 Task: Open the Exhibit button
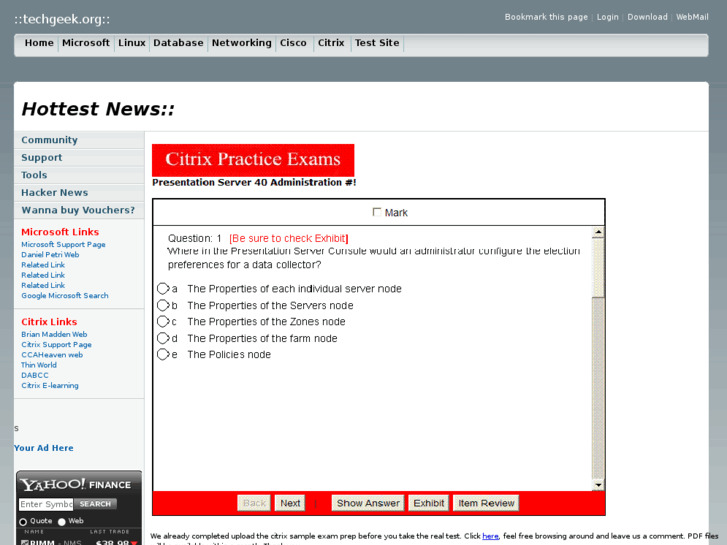click(x=428, y=503)
